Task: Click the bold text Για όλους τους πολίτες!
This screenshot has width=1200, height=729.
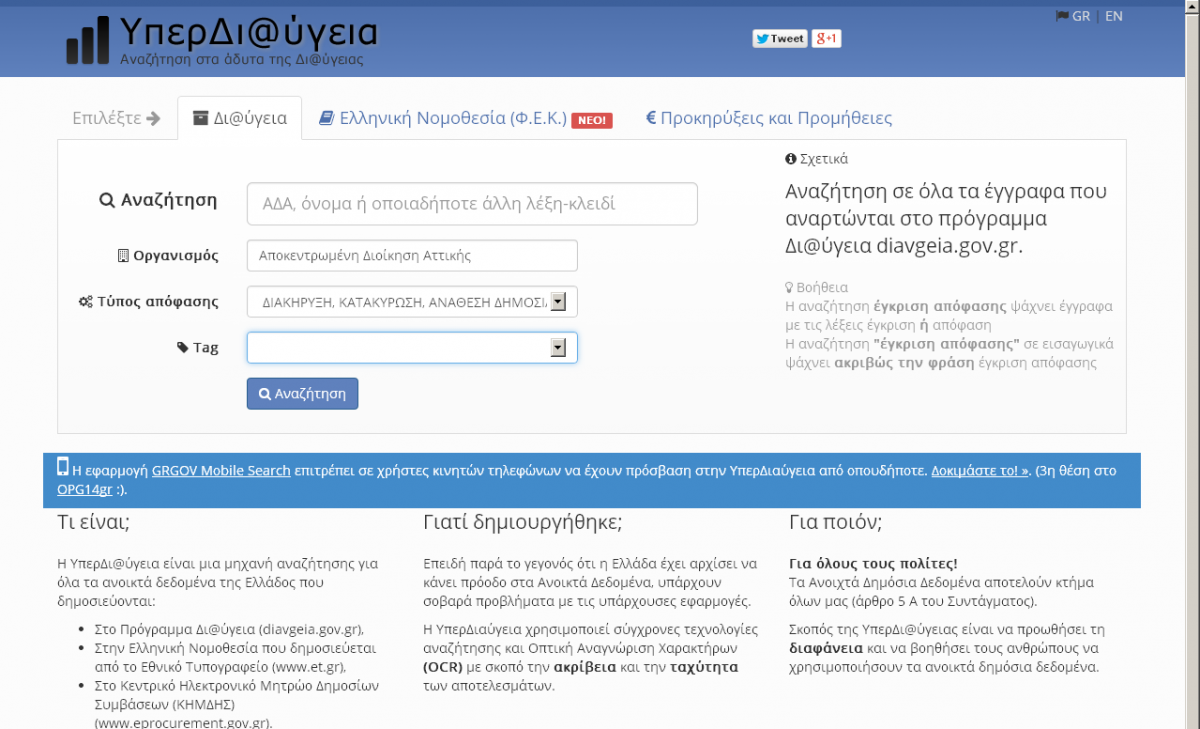Action: [874, 564]
